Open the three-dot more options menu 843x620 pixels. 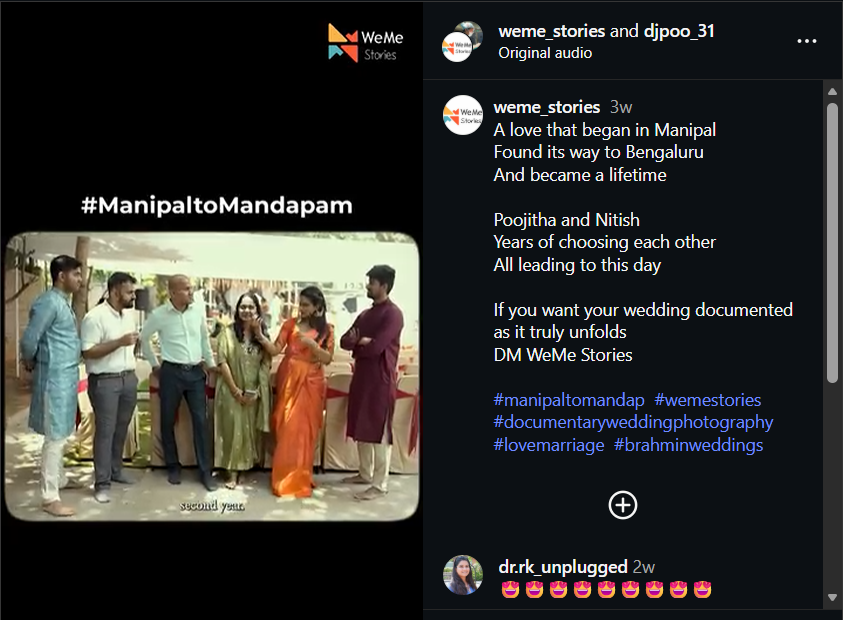[x=806, y=41]
